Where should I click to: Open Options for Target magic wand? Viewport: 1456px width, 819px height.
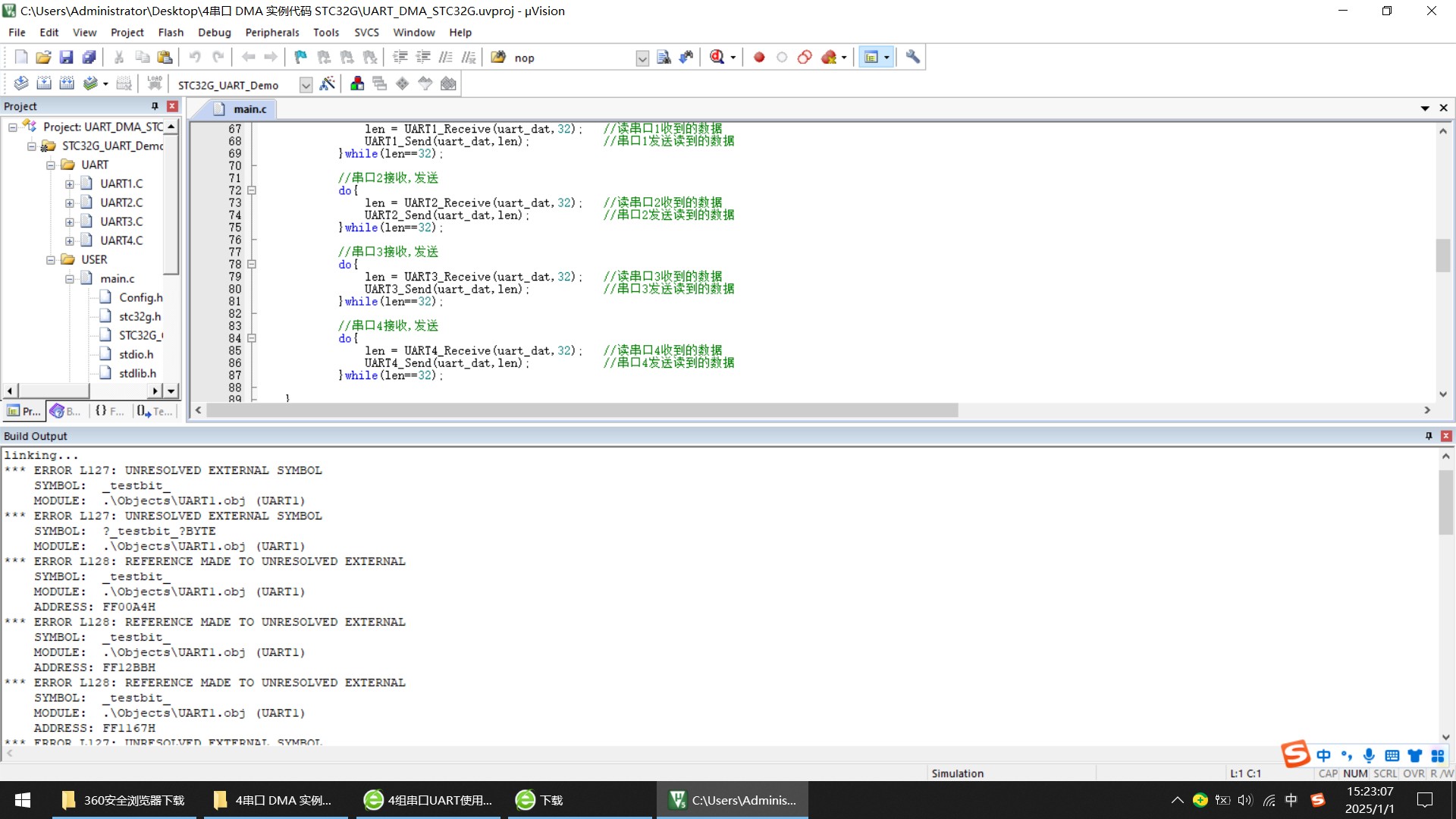click(327, 84)
